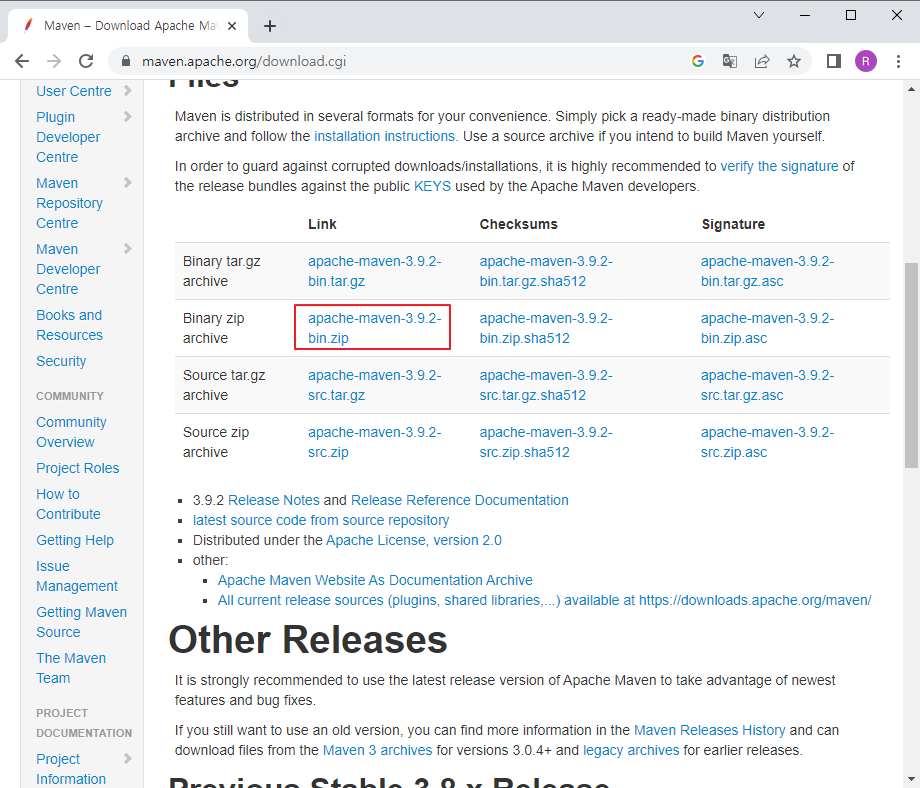Open legacy archives link

point(631,750)
